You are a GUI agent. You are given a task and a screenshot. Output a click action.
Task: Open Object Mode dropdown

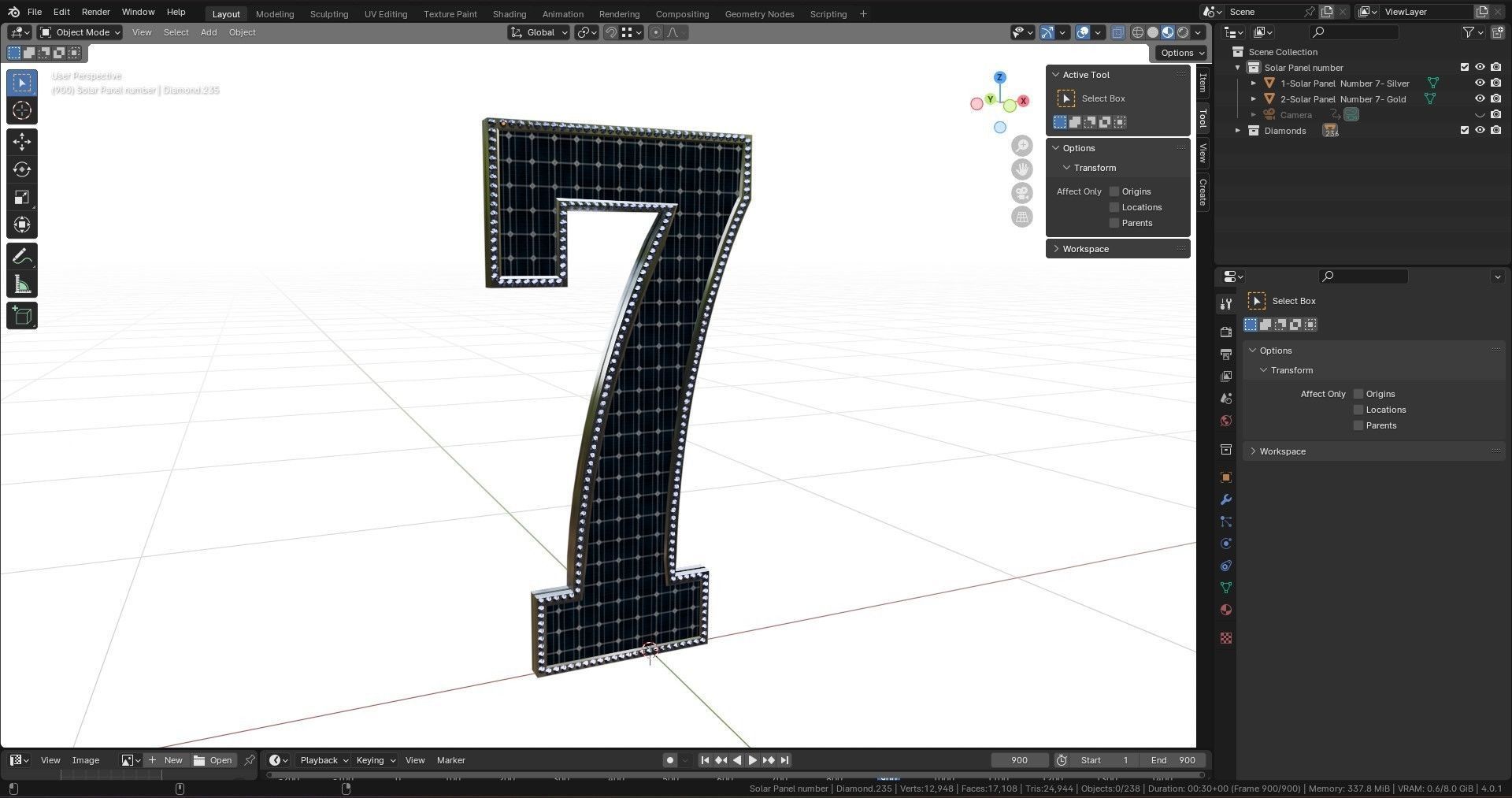(80, 32)
